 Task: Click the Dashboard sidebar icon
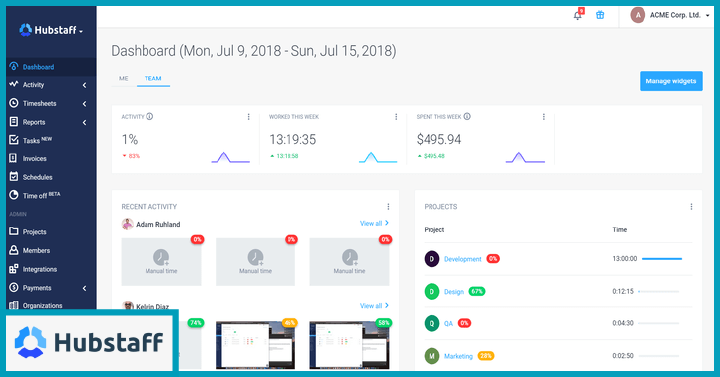pyautogui.click(x=14, y=67)
